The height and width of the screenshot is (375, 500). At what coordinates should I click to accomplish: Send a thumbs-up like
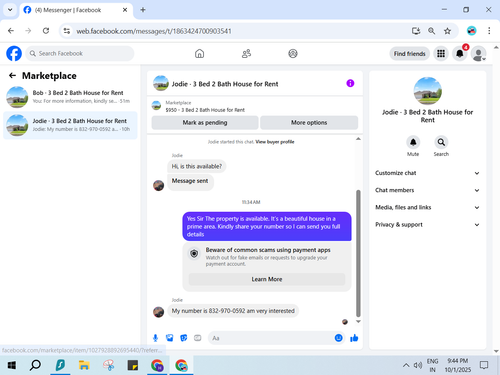[354, 338]
